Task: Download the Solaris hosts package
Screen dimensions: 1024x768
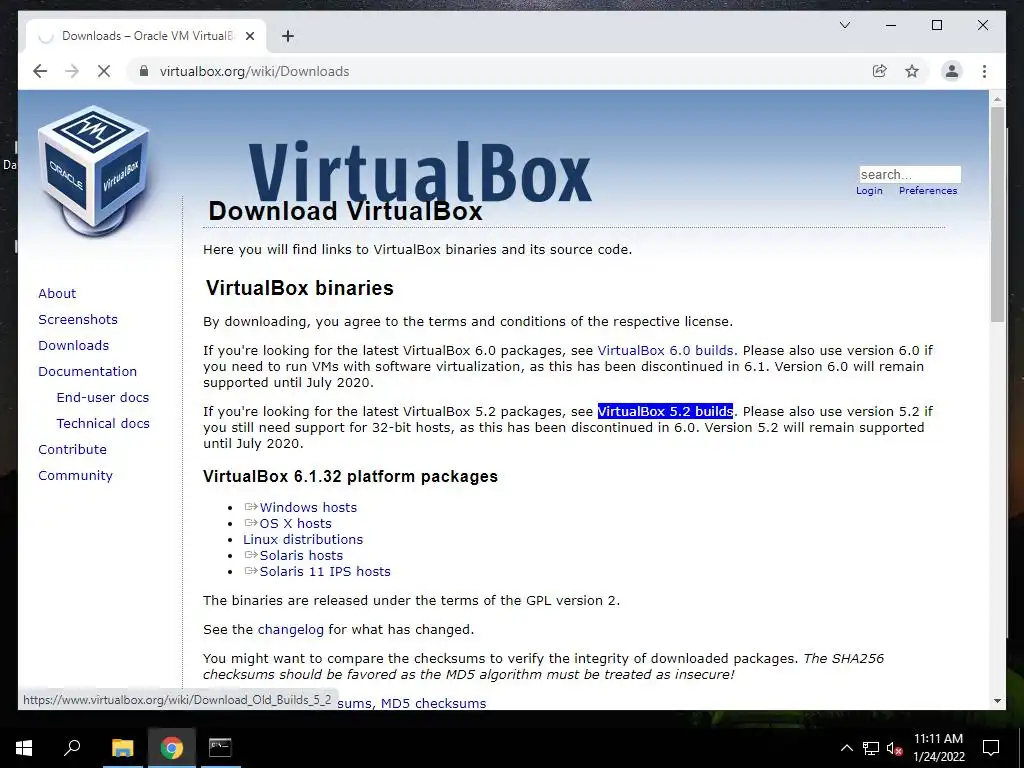Action: coord(301,555)
